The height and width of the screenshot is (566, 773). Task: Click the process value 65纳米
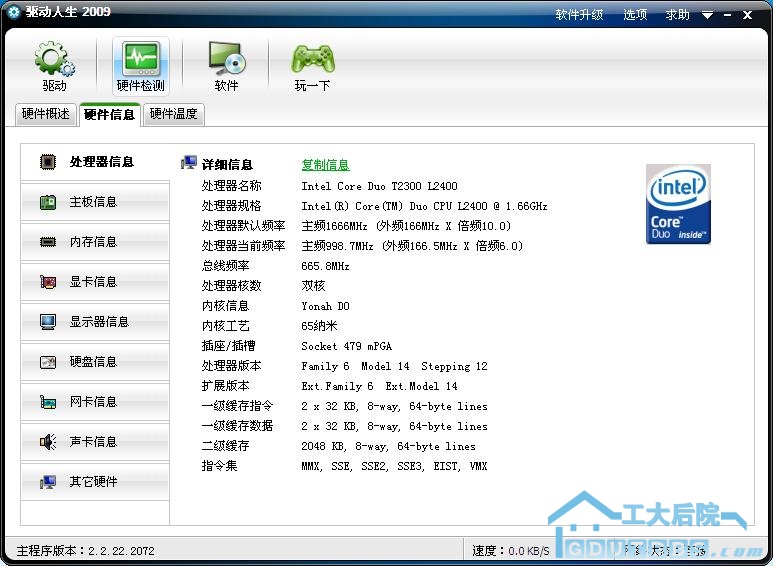point(319,326)
